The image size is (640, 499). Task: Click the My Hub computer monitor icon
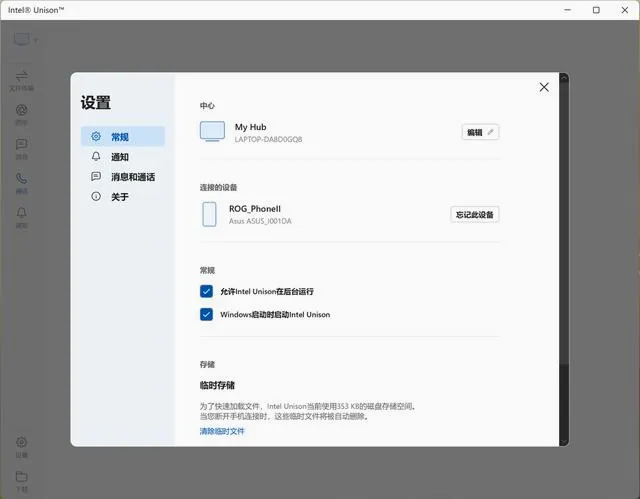pos(212,131)
